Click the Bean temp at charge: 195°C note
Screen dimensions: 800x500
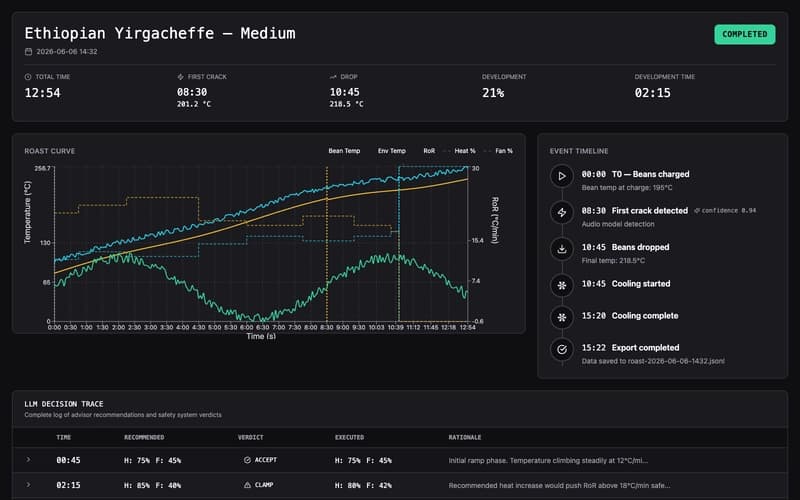(627, 188)
